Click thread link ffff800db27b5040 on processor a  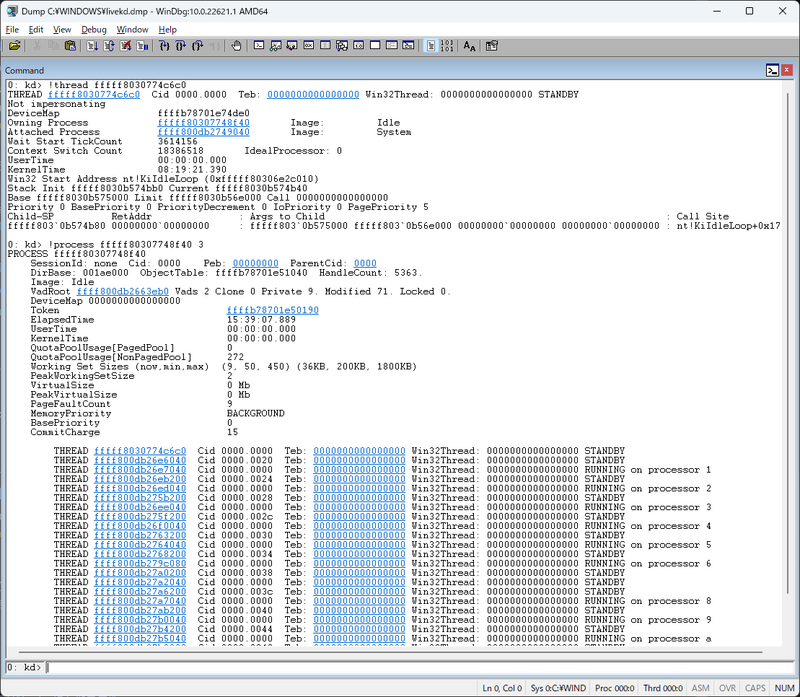tap(140, 638)
